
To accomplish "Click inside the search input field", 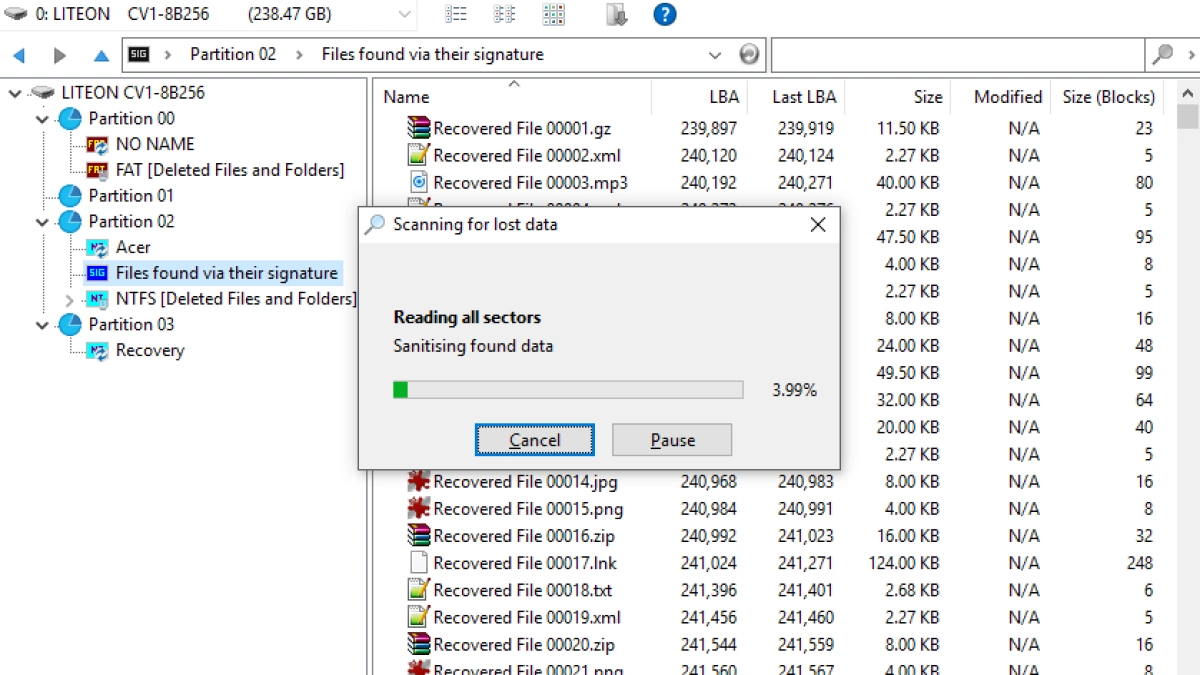I will point(956,55).
